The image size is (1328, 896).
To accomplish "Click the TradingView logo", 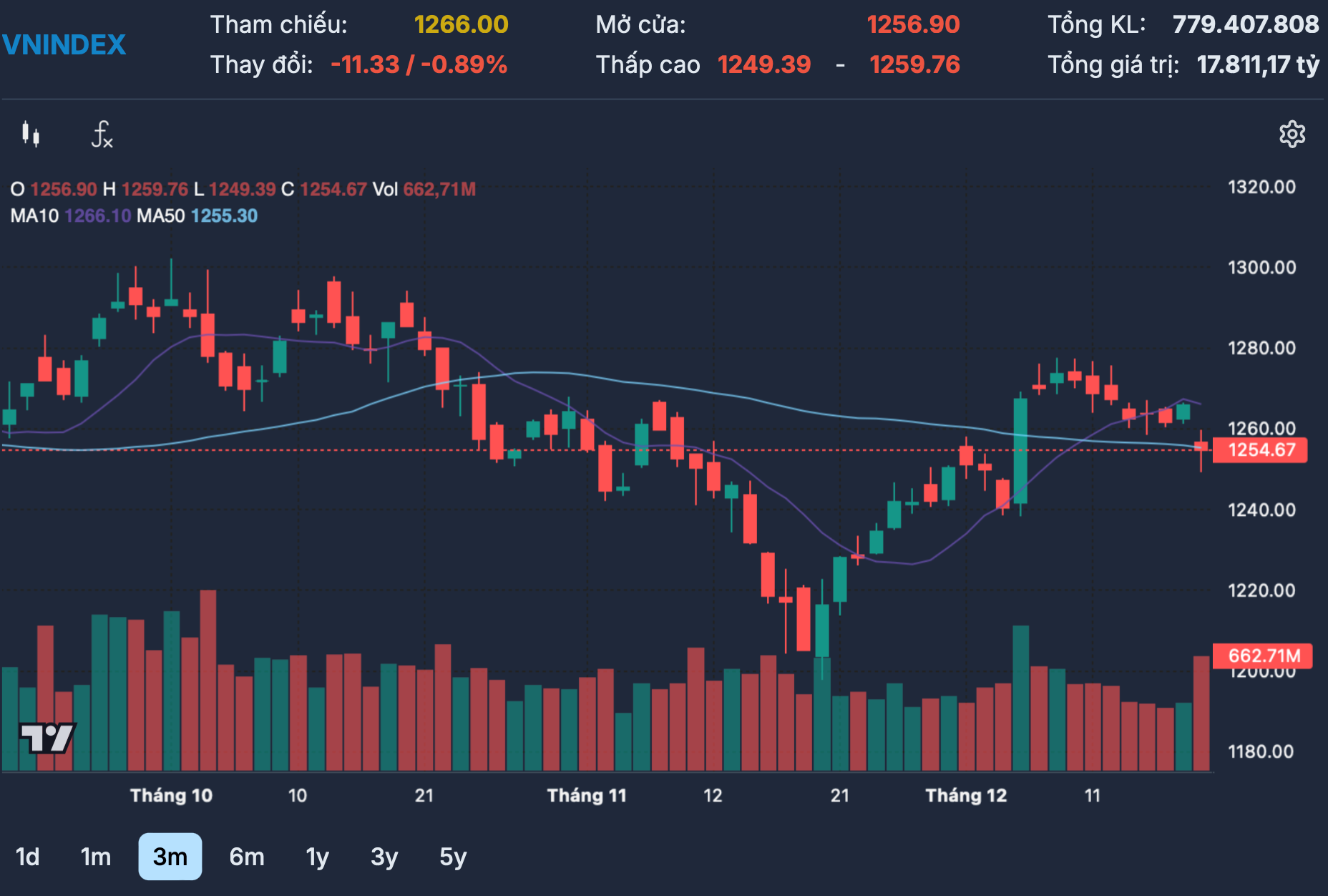I will (47, 738).
